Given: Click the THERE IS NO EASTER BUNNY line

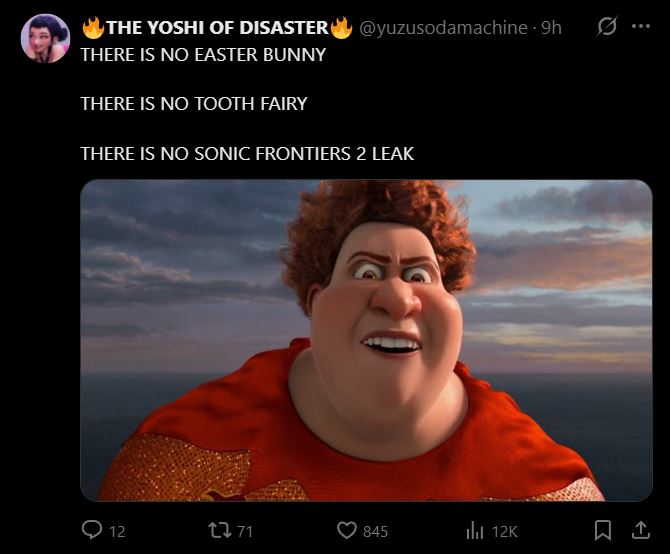Looking at the screenshot, I should click(x=203, y=55).
